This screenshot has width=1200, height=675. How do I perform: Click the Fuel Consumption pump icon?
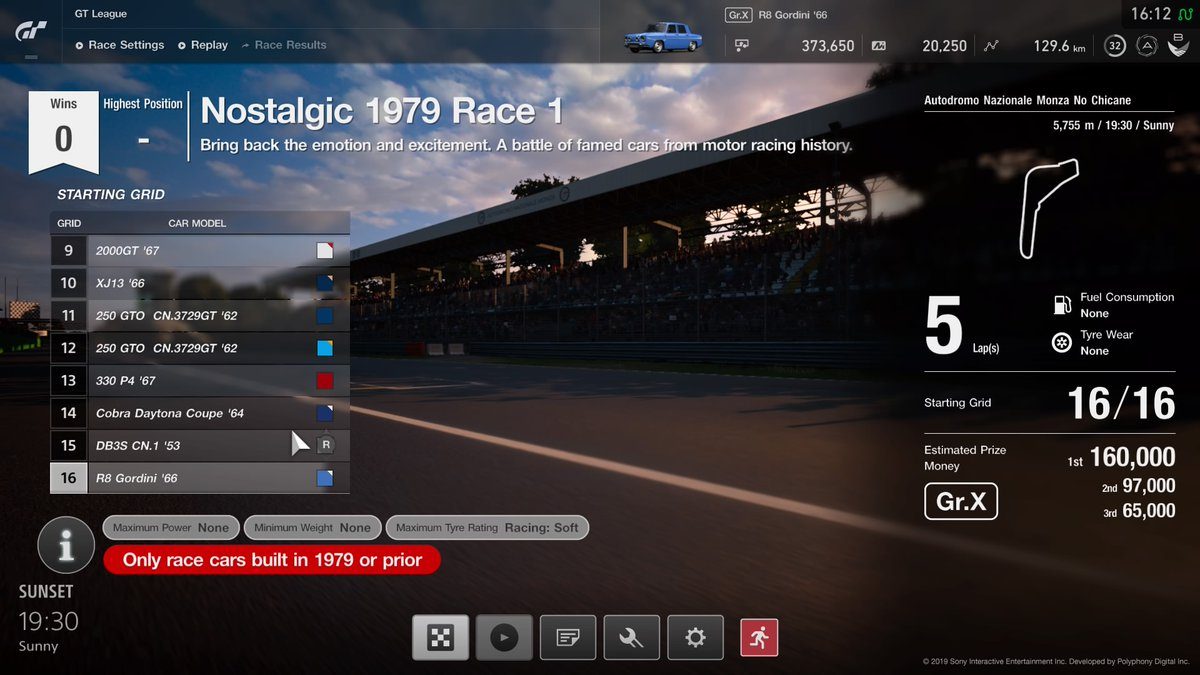click(x=1062, y=305)
